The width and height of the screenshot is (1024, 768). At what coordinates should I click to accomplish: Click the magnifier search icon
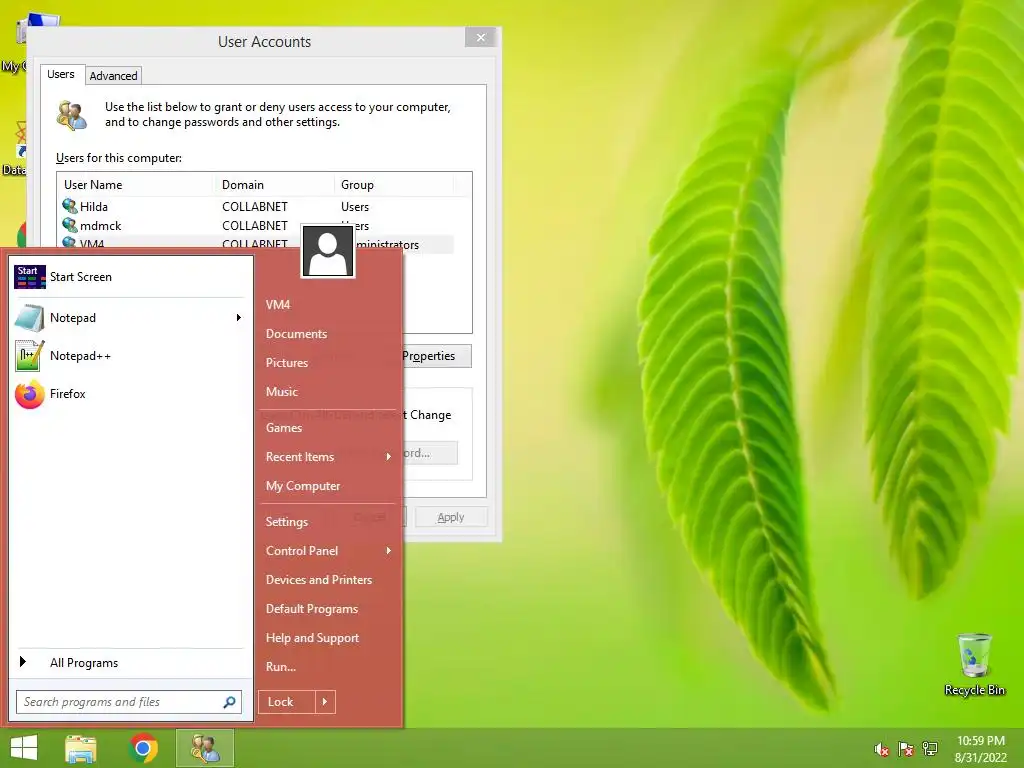pos(229,702)
